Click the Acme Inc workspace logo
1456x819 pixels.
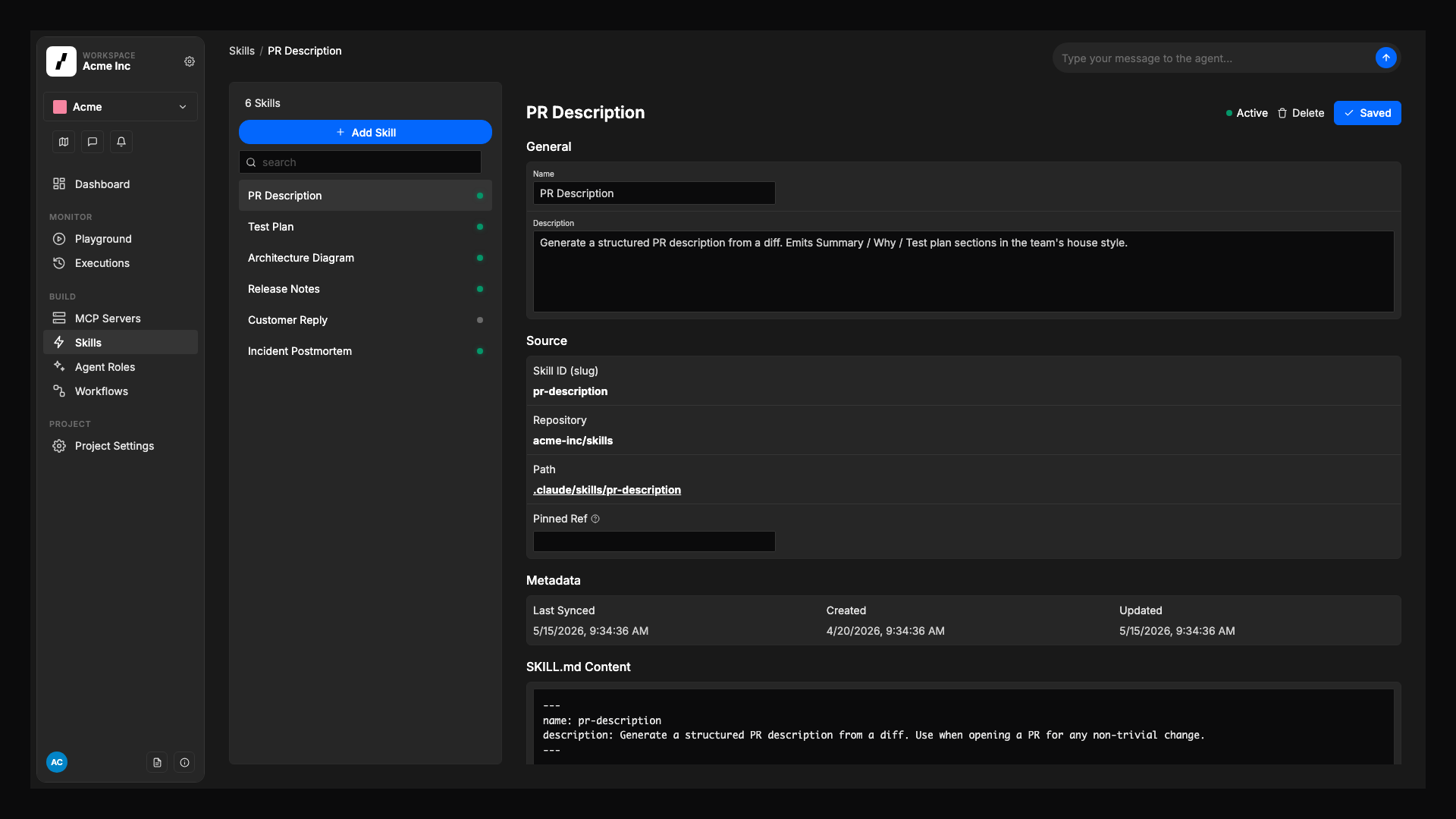(x=61, y=61)
